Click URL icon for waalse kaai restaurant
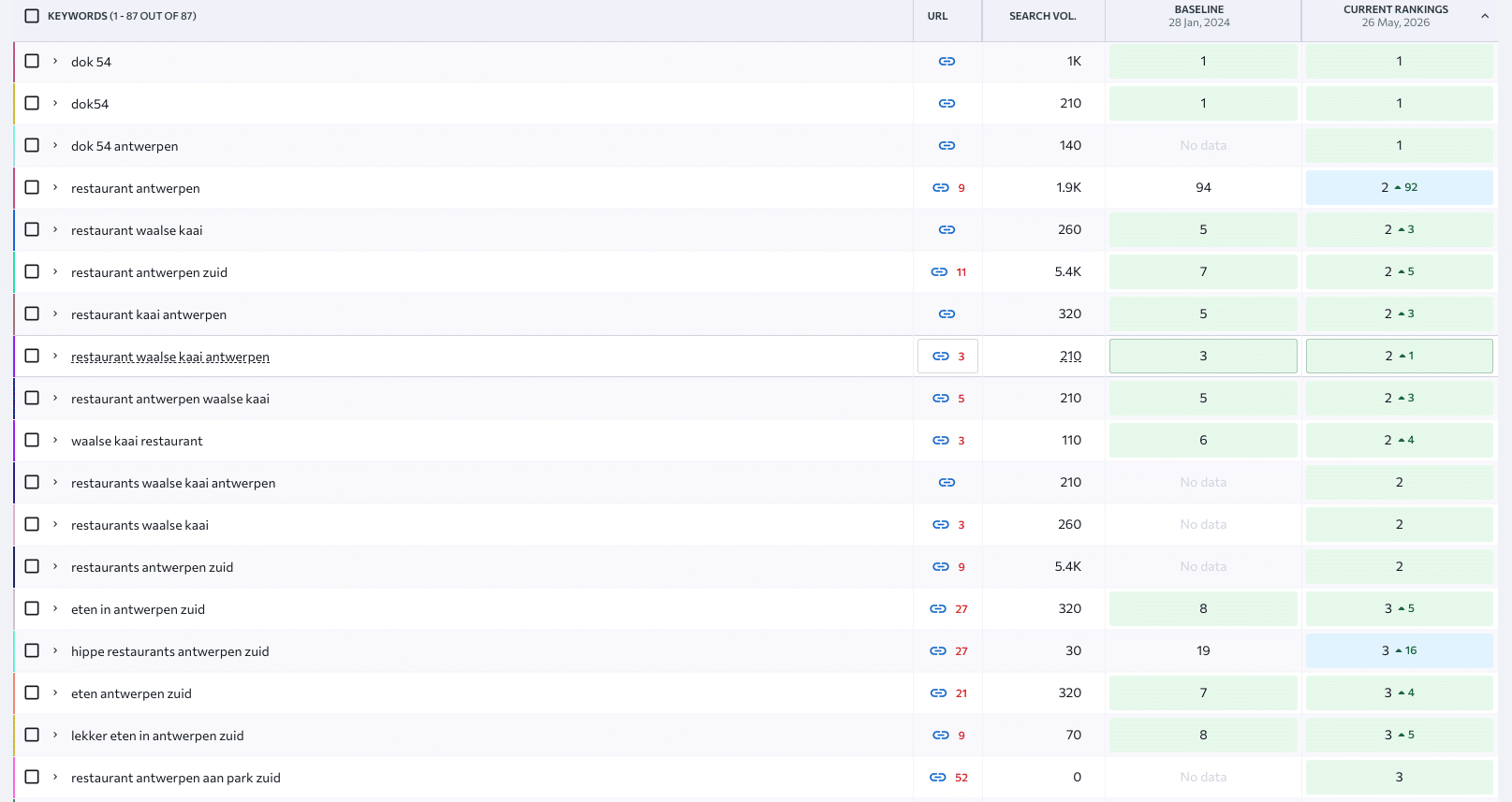 941,441
